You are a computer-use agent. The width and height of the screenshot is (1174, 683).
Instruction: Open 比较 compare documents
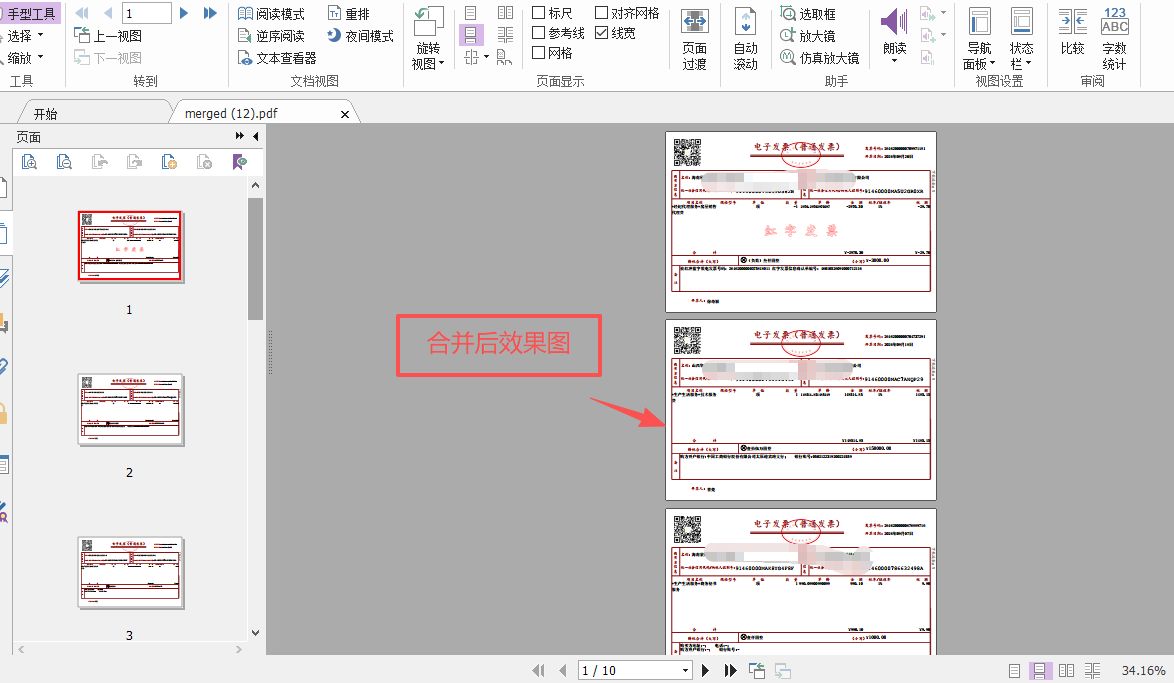(x=1073, y=31)
